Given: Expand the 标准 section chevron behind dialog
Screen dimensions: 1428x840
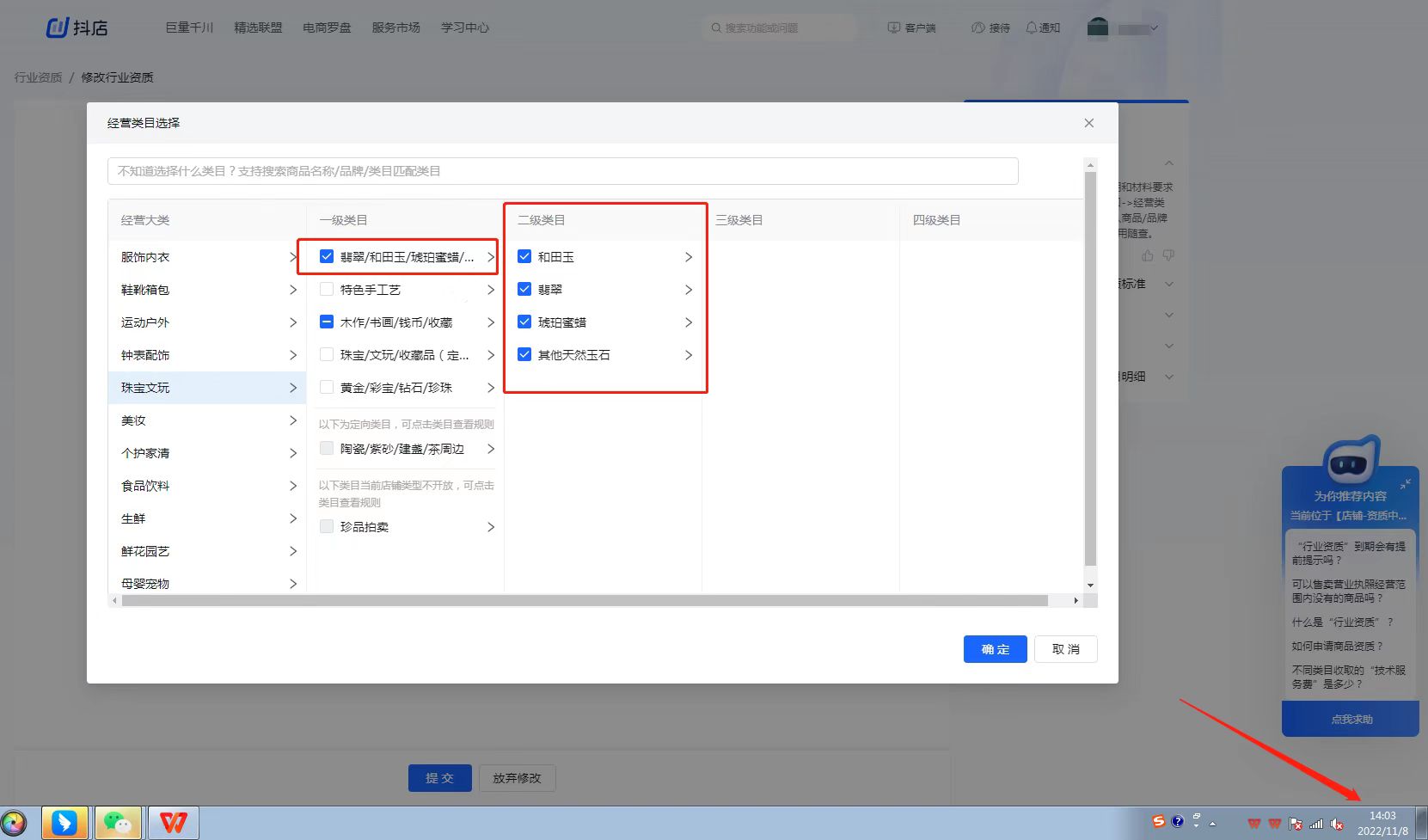Looking at the screenshot, I should pyautogui.click(x=1169, y=284).
